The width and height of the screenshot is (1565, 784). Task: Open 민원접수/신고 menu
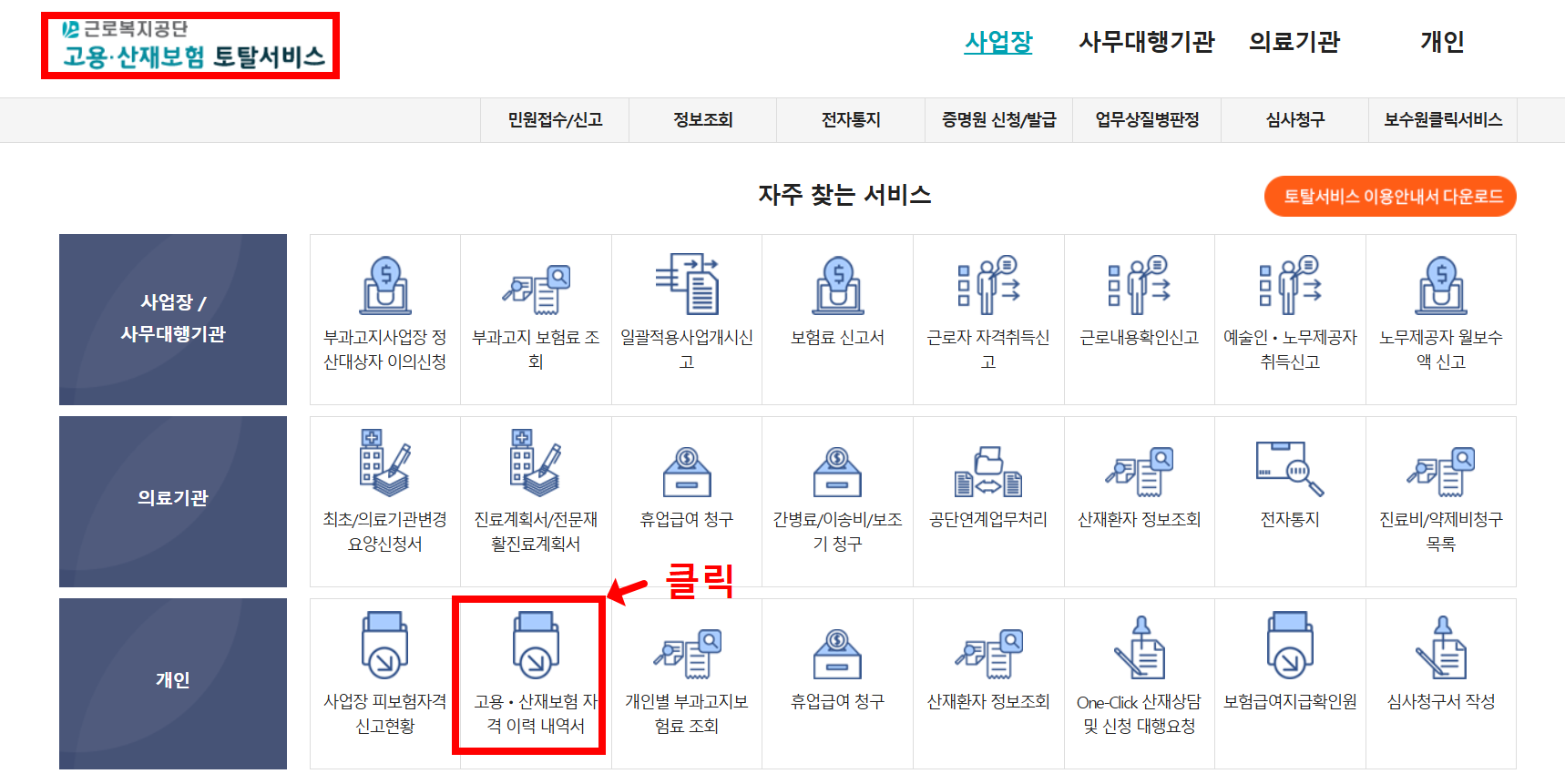click(x=555, y=120)
